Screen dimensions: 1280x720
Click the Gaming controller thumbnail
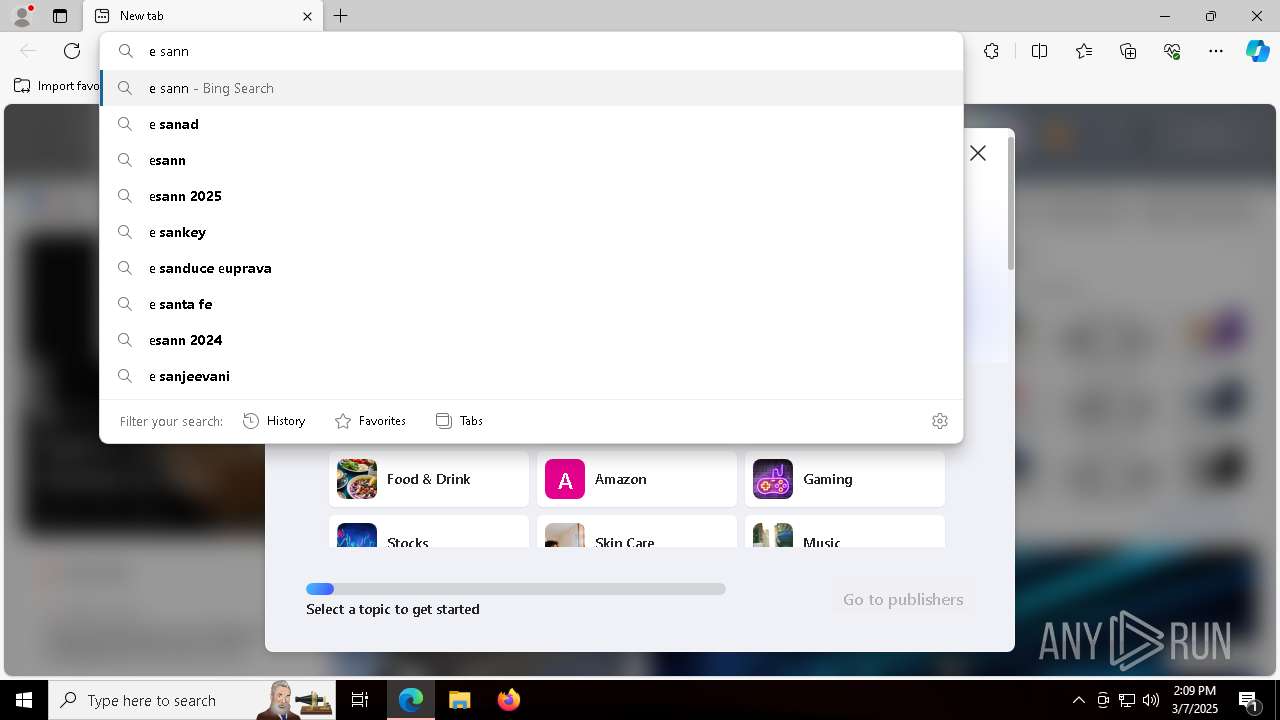click(x=773, y=479)
